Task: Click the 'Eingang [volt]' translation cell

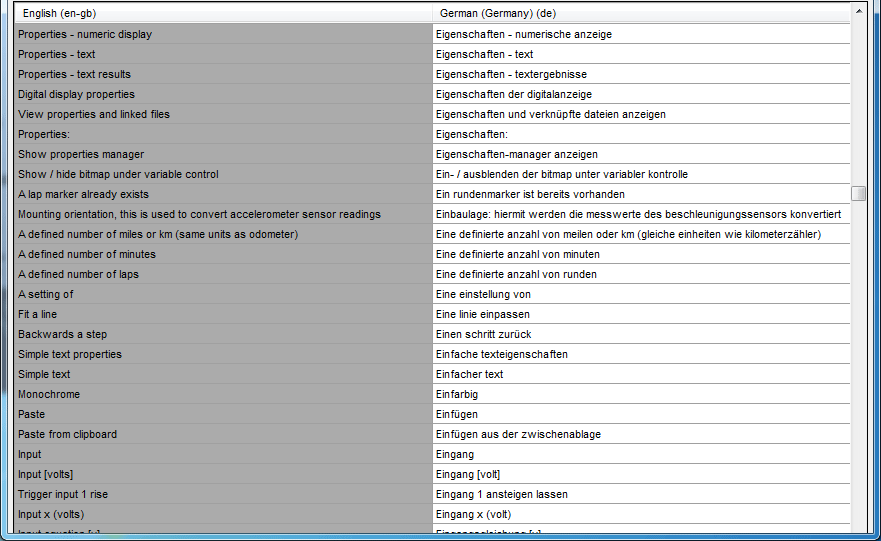Action: (641, 474)
